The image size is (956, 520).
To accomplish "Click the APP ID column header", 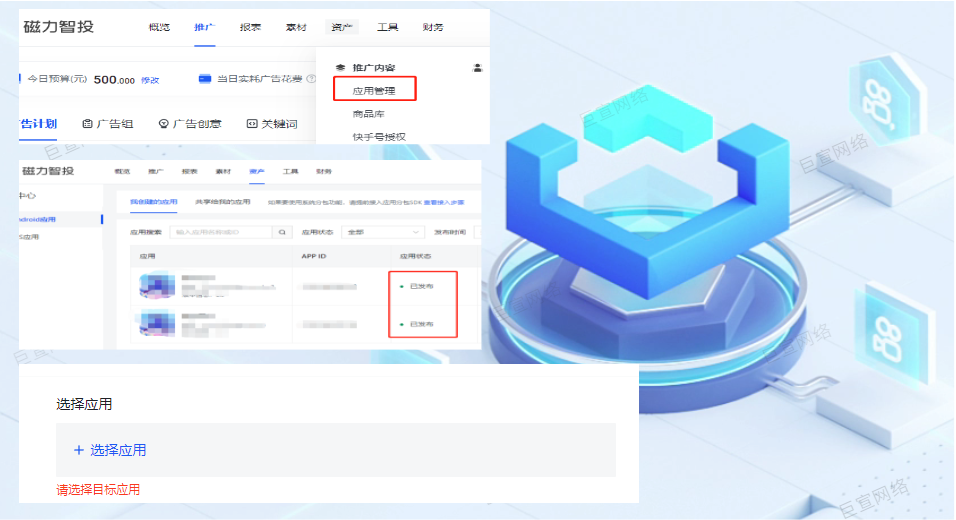I will point(313,256).
